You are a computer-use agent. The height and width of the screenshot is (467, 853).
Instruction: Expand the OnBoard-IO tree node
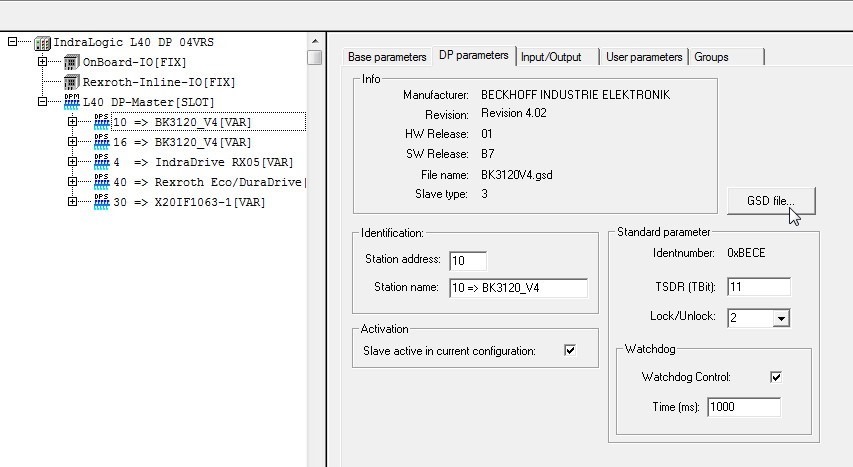point(42,62)
